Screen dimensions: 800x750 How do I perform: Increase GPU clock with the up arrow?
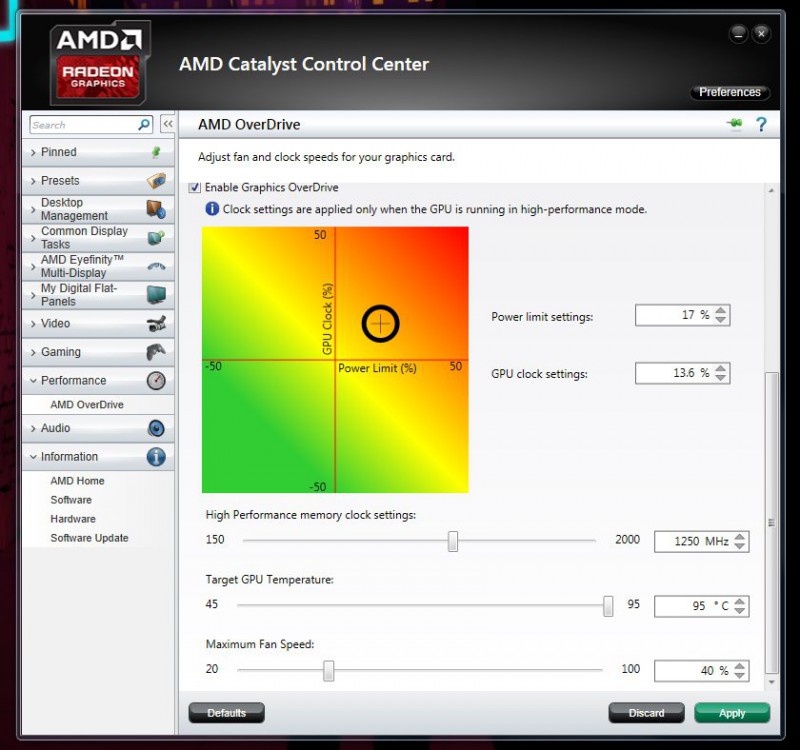click(x=720, y=368)
